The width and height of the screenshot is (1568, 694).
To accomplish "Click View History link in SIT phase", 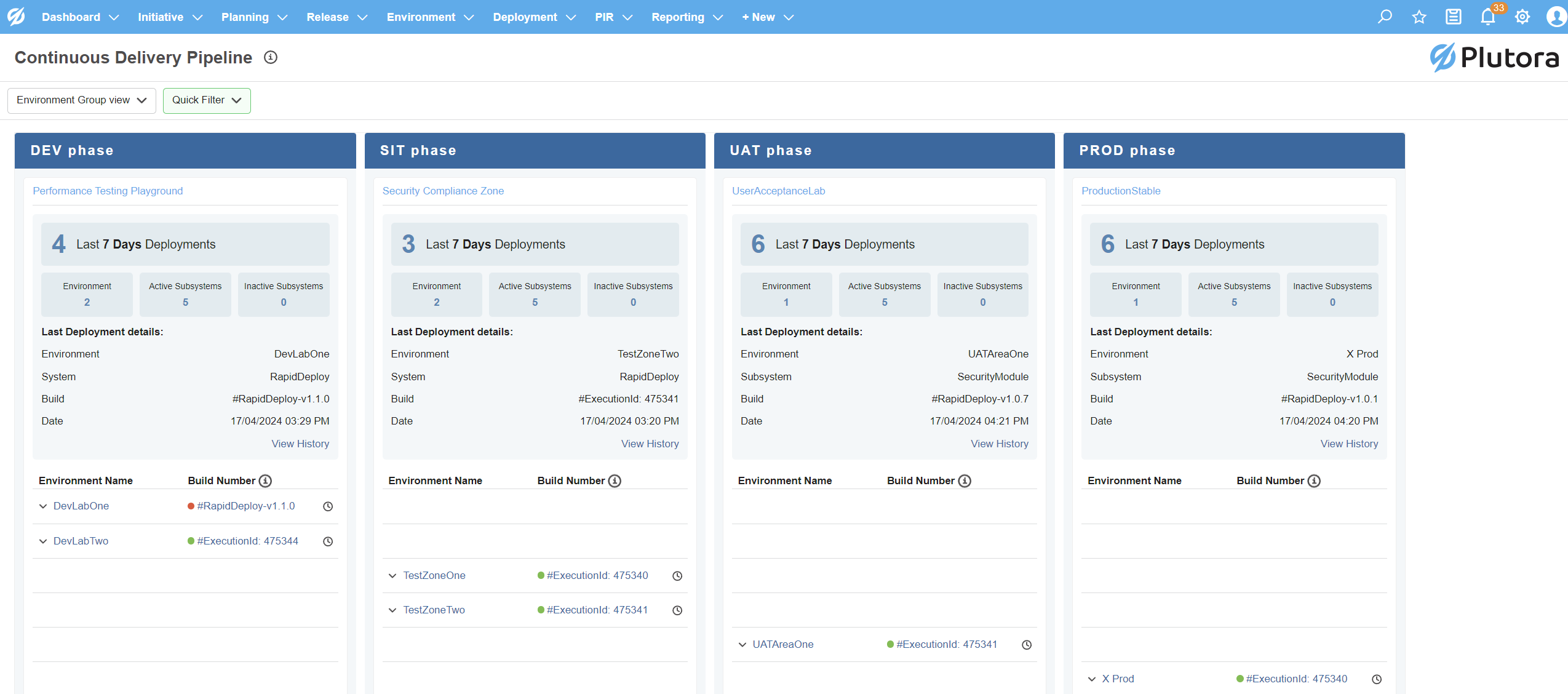I will click(x=650, y=444).
